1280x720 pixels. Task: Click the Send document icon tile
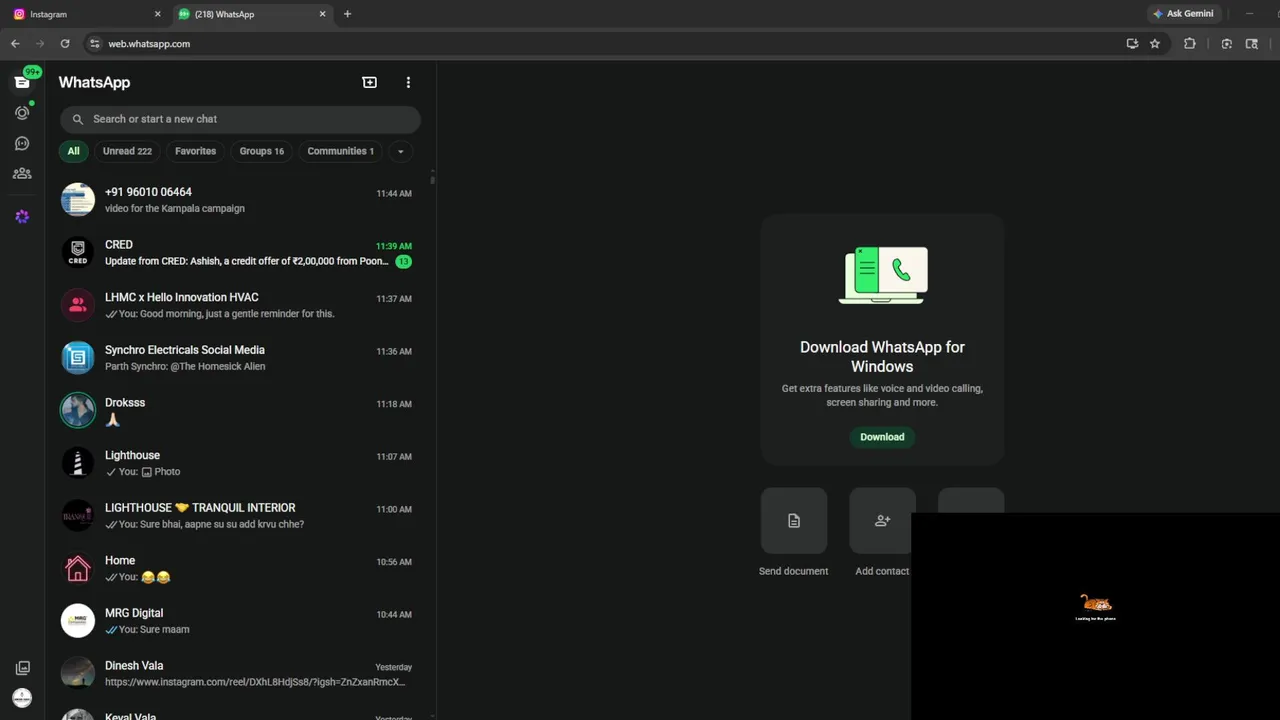(794, 520)
